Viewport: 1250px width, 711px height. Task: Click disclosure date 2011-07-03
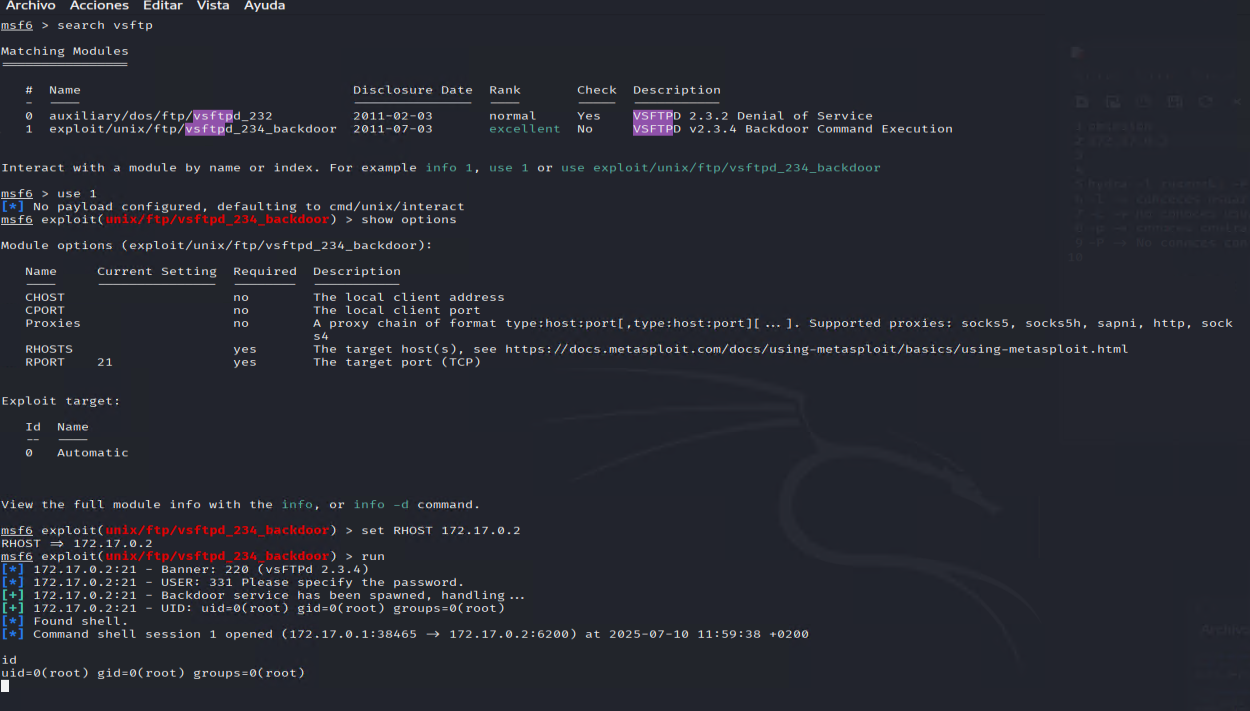393,129
